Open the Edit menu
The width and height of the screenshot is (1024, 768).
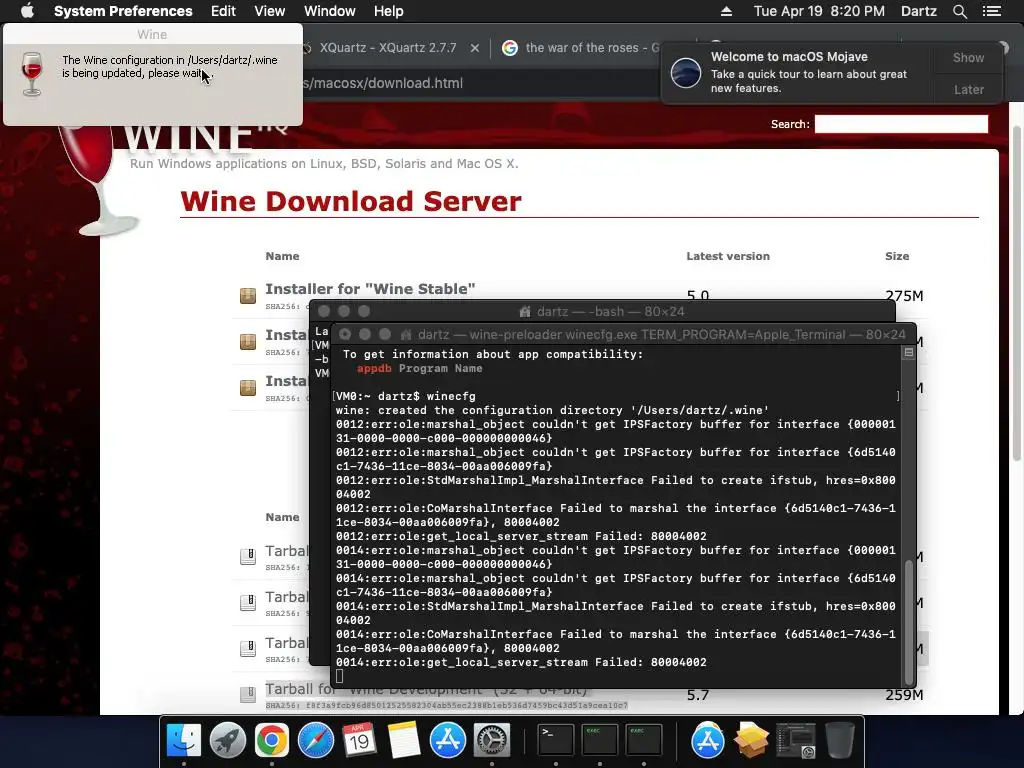tap(223, 11)
